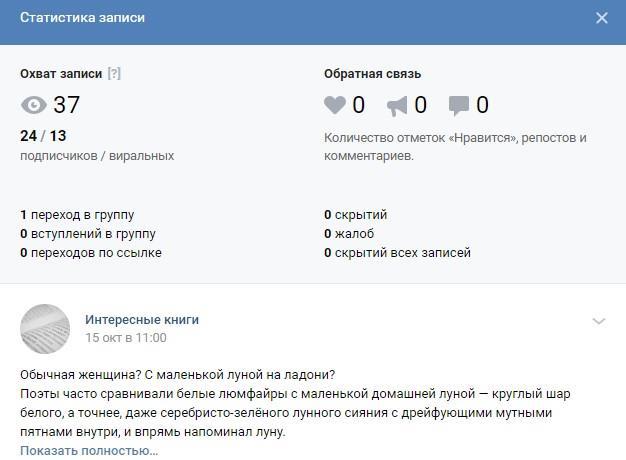Expand post options chevron menu
Viewport: 626px width, 460px height.
(599, 321)
